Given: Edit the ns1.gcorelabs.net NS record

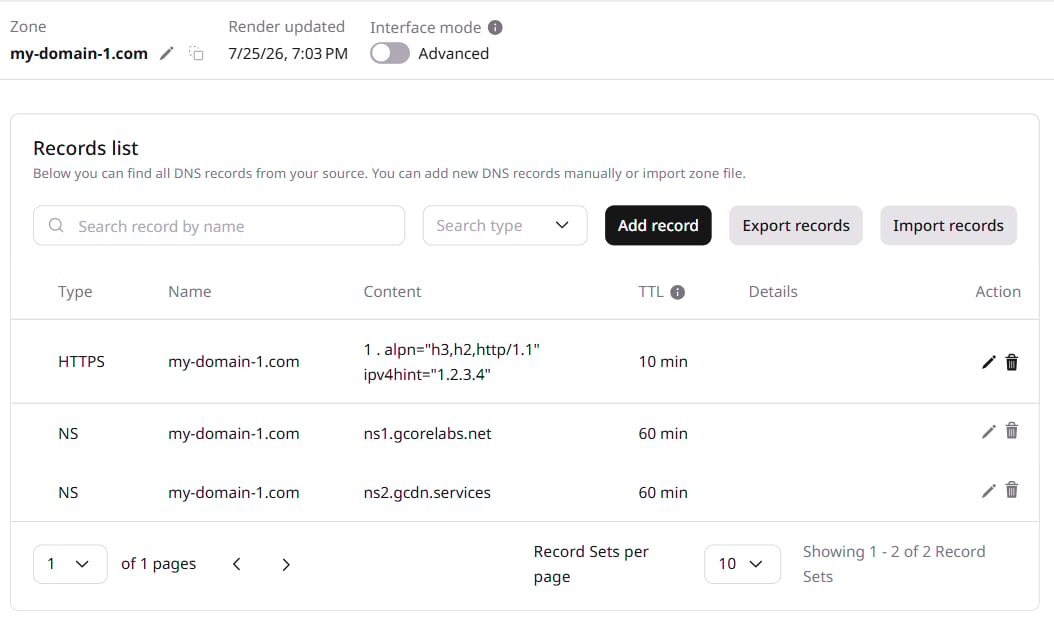Looking at the screenshot, I should pos(988,432).
